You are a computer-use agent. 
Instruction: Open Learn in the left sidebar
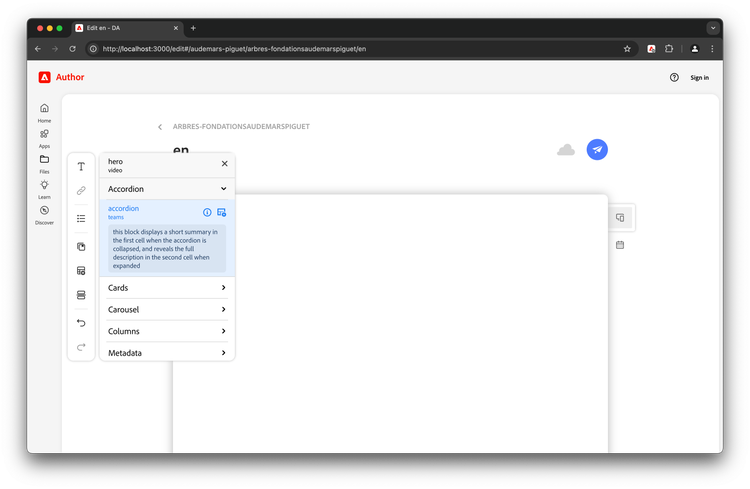tap(44, 189)
